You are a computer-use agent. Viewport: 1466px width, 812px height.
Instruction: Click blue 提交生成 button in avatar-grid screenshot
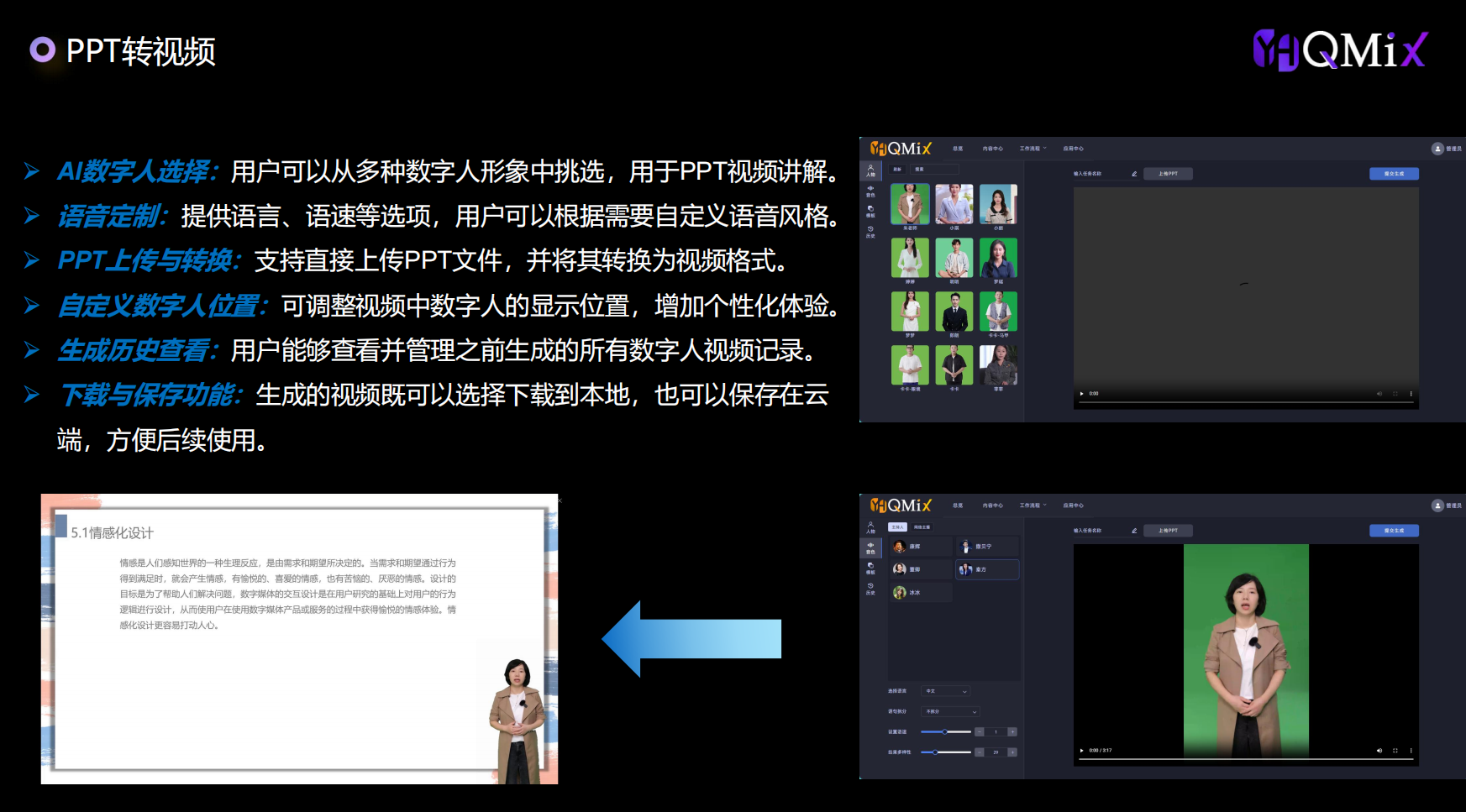coord(1394,174)
